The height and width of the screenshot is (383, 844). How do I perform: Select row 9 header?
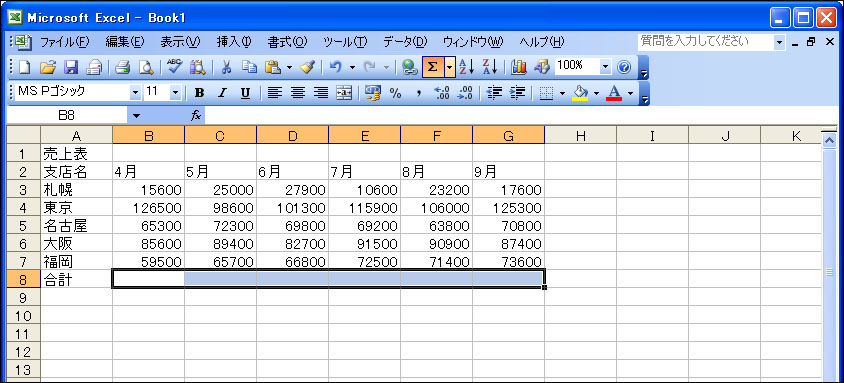(x=23, y=297)
